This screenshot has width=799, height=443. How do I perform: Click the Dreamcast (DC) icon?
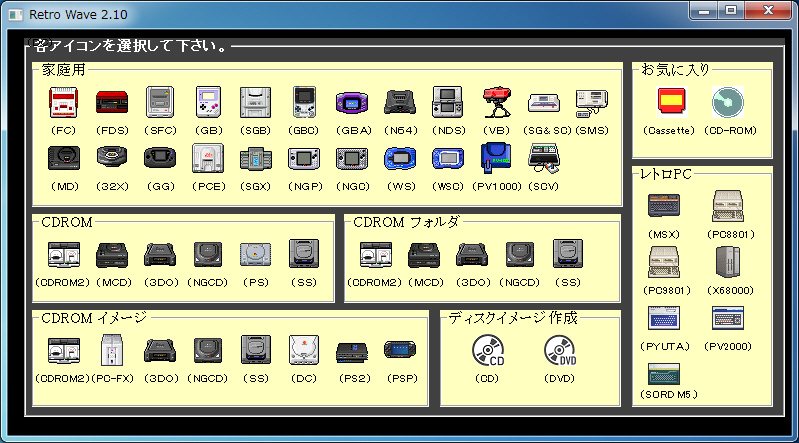304,350
